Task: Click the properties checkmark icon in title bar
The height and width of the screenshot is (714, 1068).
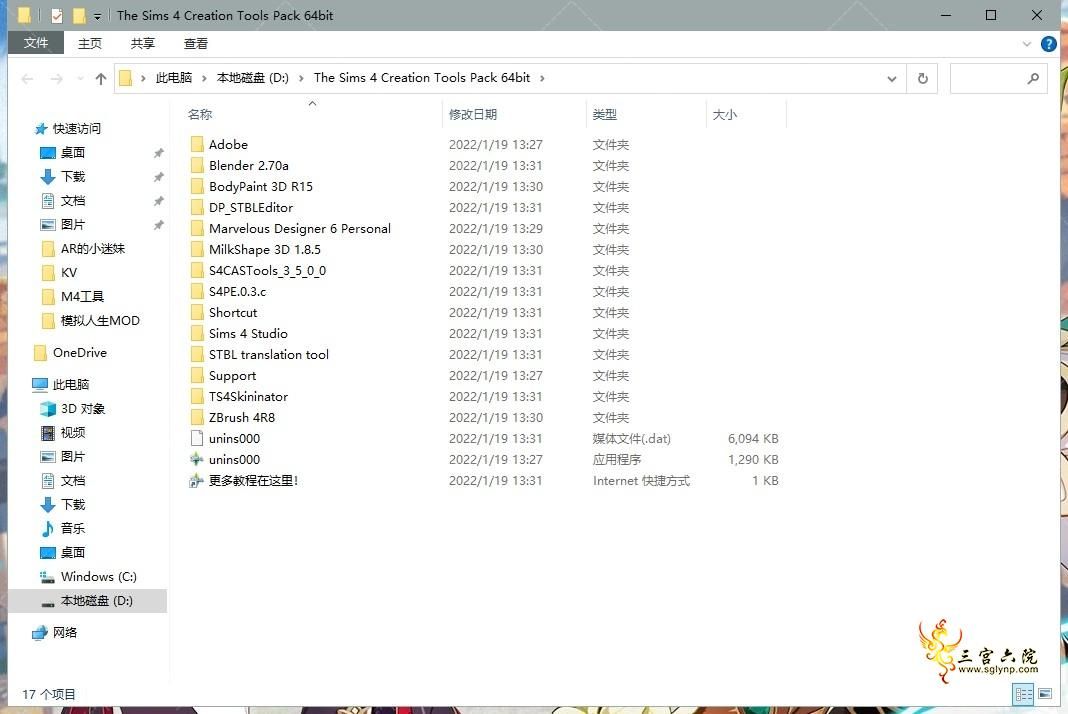Action: (57, 15)
